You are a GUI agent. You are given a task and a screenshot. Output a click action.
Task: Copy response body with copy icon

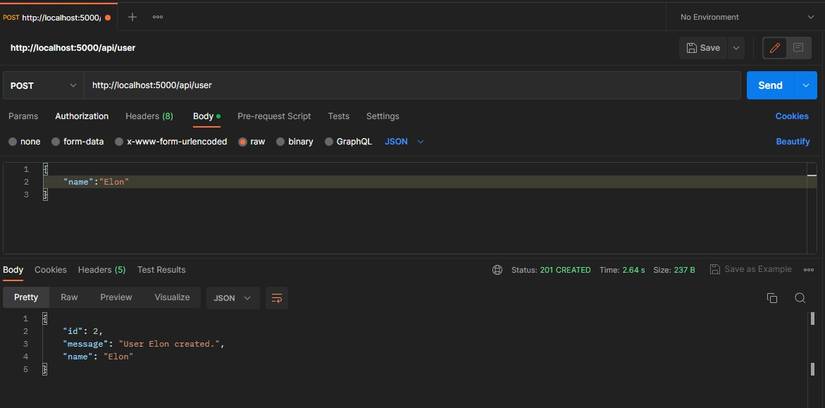point(772,298)
